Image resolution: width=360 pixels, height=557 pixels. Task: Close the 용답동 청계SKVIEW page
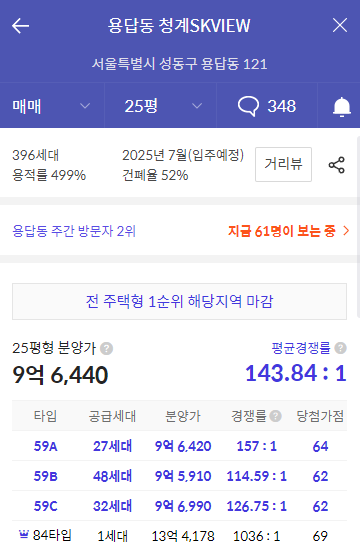click(x=340, y=26)
